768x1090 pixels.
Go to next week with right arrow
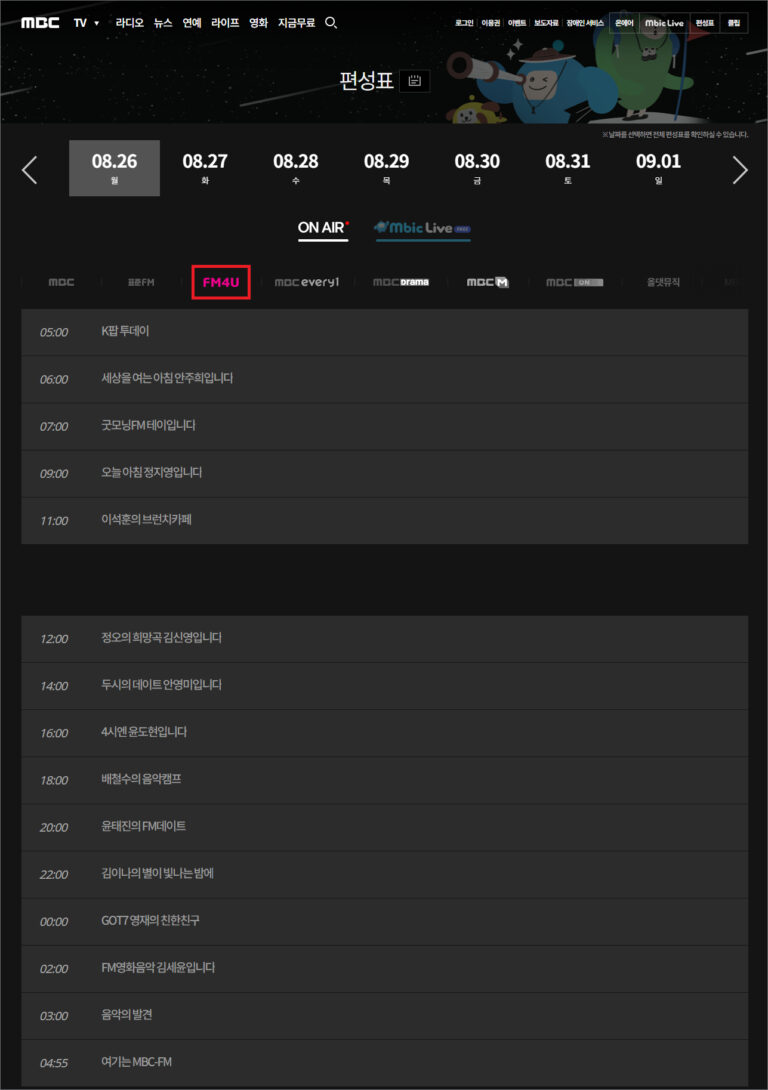tap(740, 170)
